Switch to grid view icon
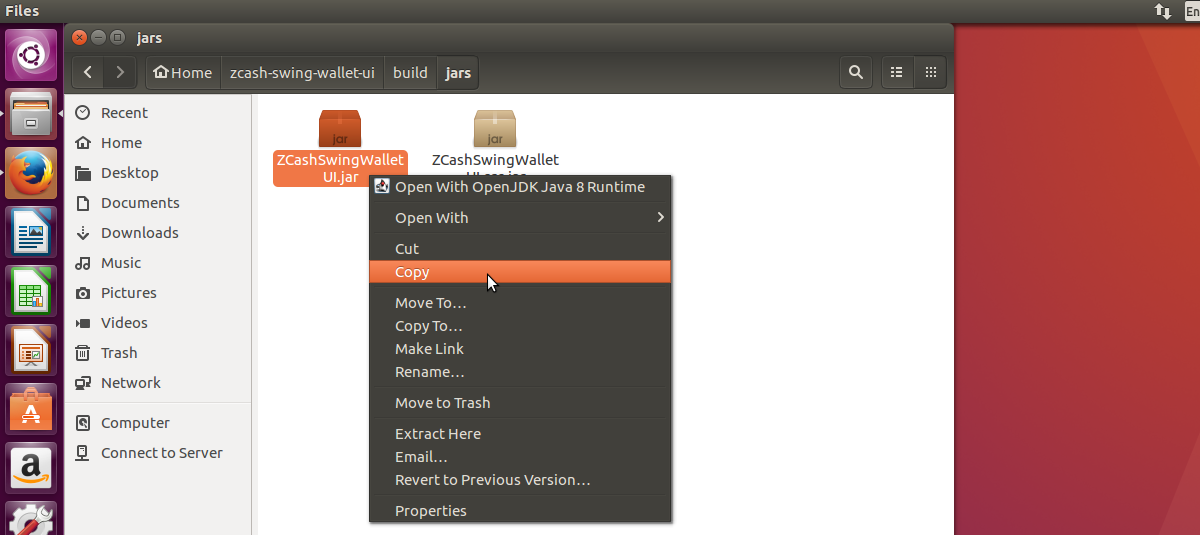This screenshot has height=535, width=1200. click(930, 72)
